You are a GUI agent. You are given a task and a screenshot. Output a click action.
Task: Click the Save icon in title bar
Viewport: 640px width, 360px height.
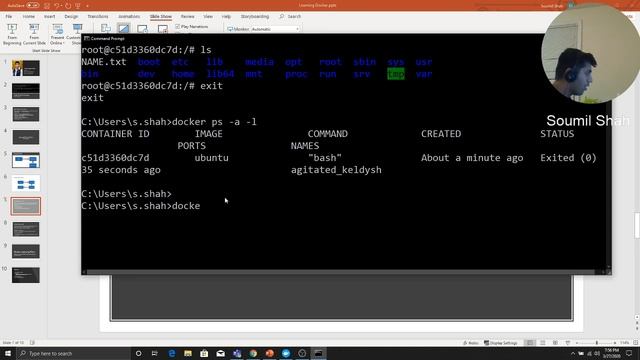click(x=47, y=6)
